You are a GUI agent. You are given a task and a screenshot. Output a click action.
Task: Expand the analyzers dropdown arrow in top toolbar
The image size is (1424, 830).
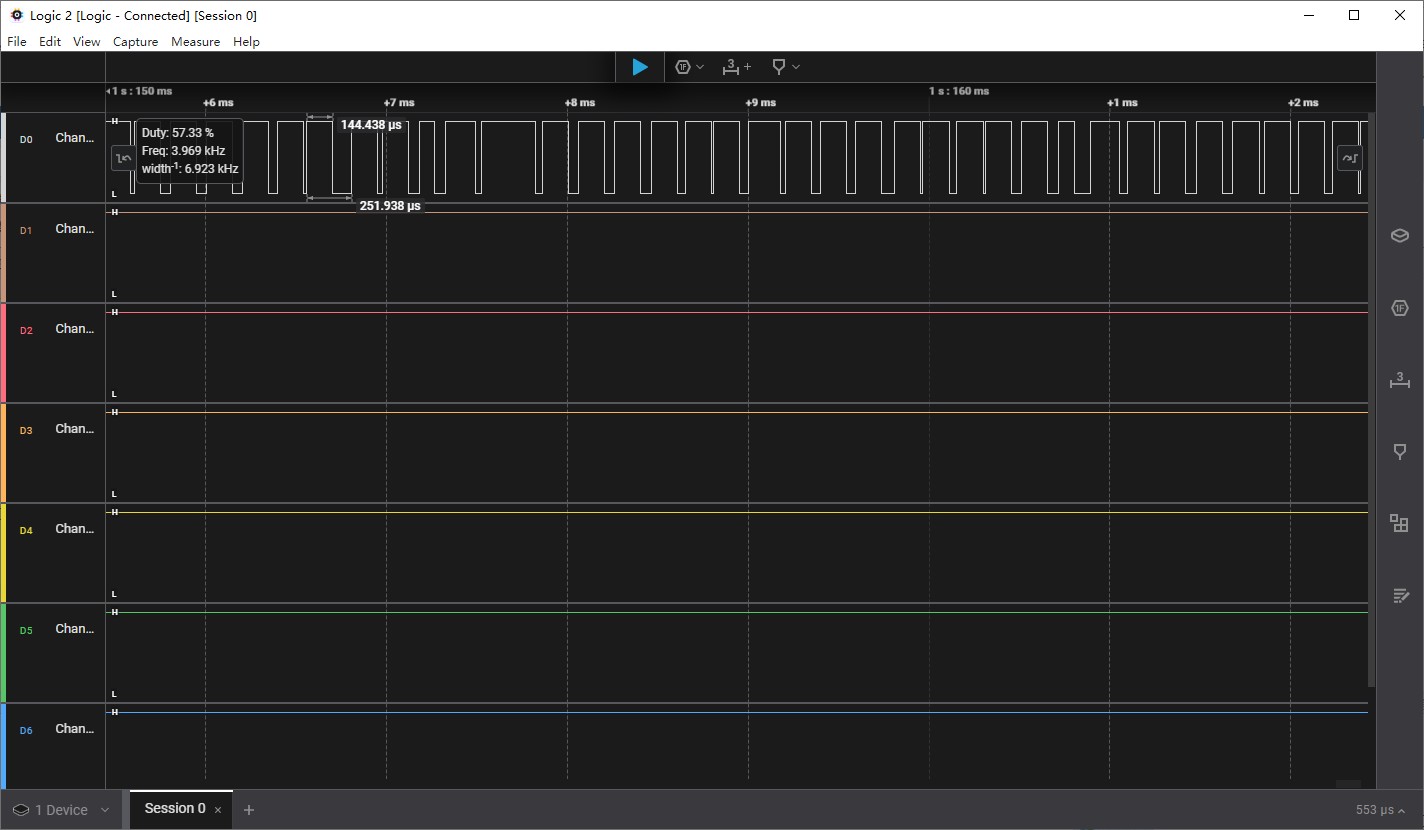click(700, 67)
